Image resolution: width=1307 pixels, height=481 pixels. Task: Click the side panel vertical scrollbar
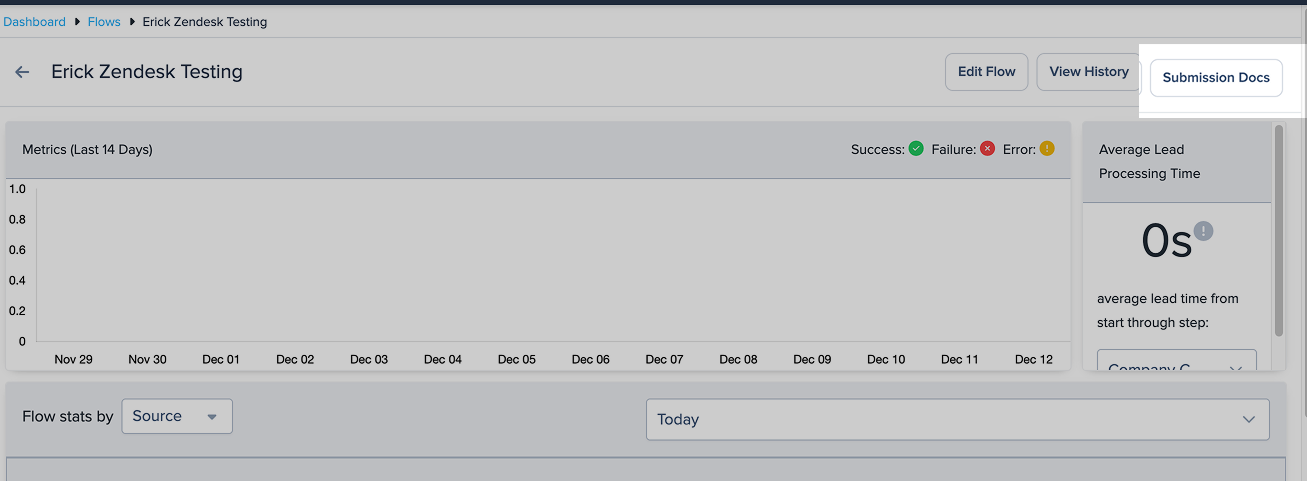[1278, 230]
